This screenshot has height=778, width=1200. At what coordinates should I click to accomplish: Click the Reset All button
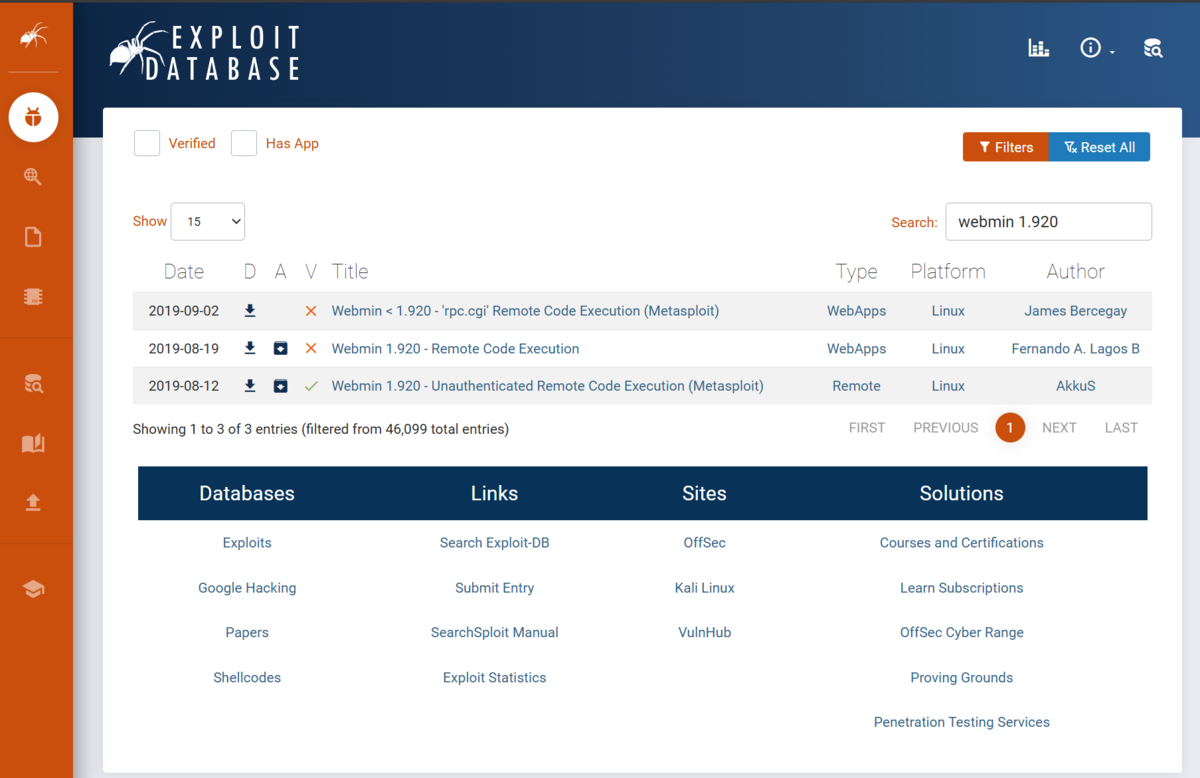[x=1099, y=147]
